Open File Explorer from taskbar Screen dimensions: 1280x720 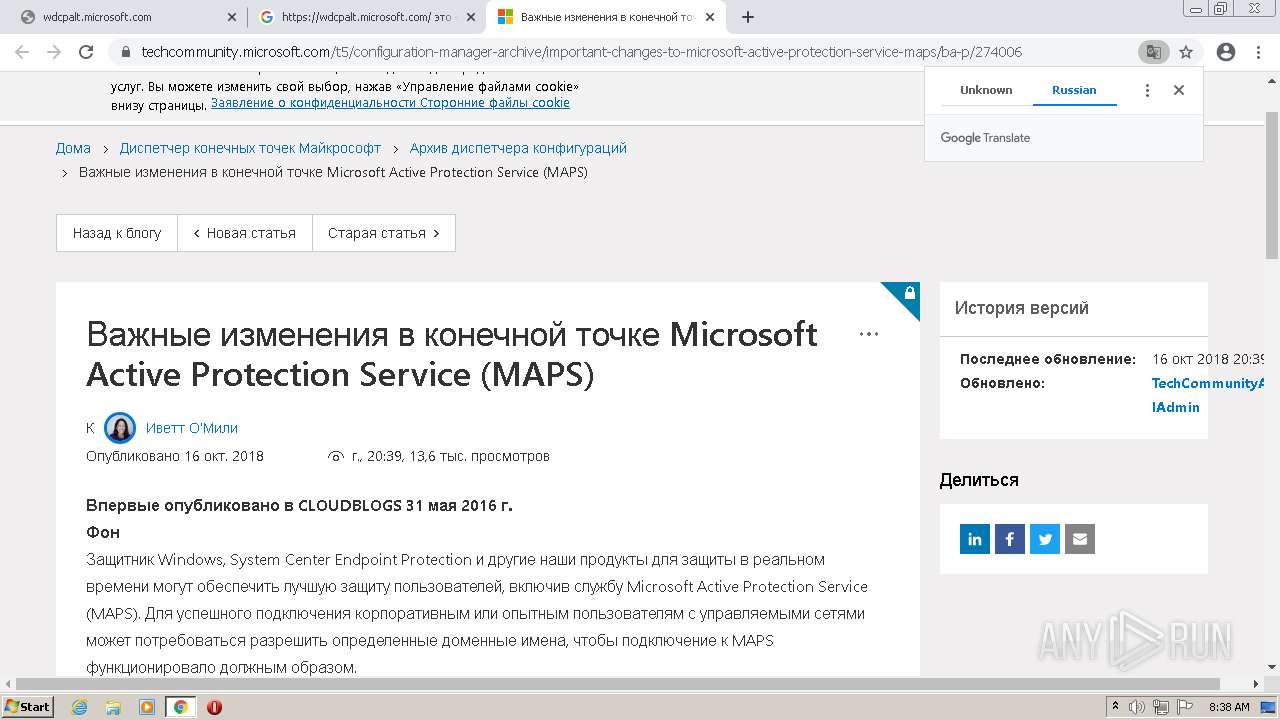[113, 707]
